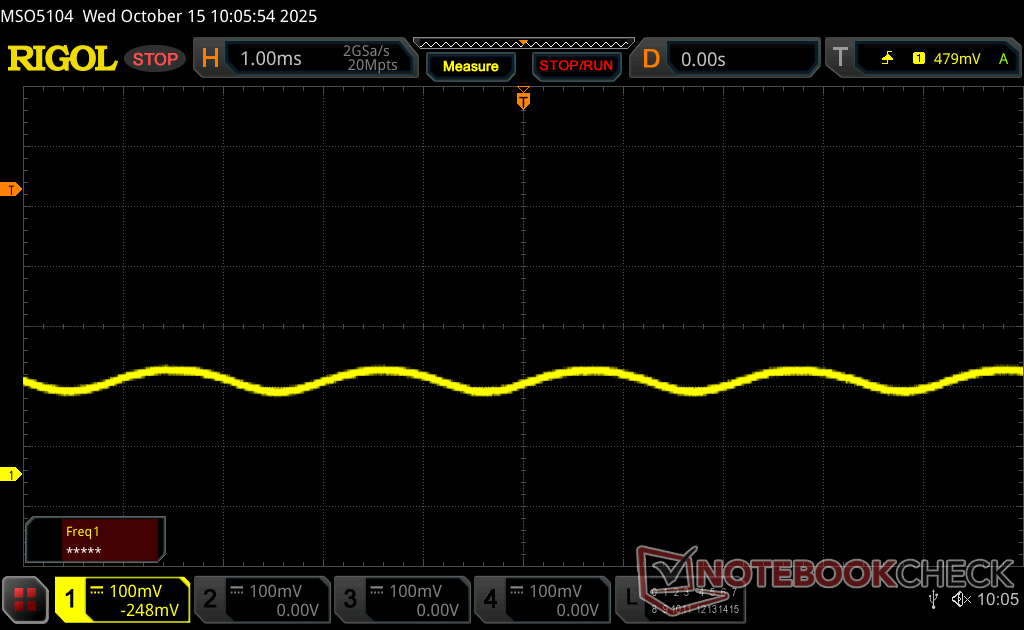This screenshot has height=630, width=1024.
Task: Mute the beeper via speaker icon
Action: [x=961, y=599]
